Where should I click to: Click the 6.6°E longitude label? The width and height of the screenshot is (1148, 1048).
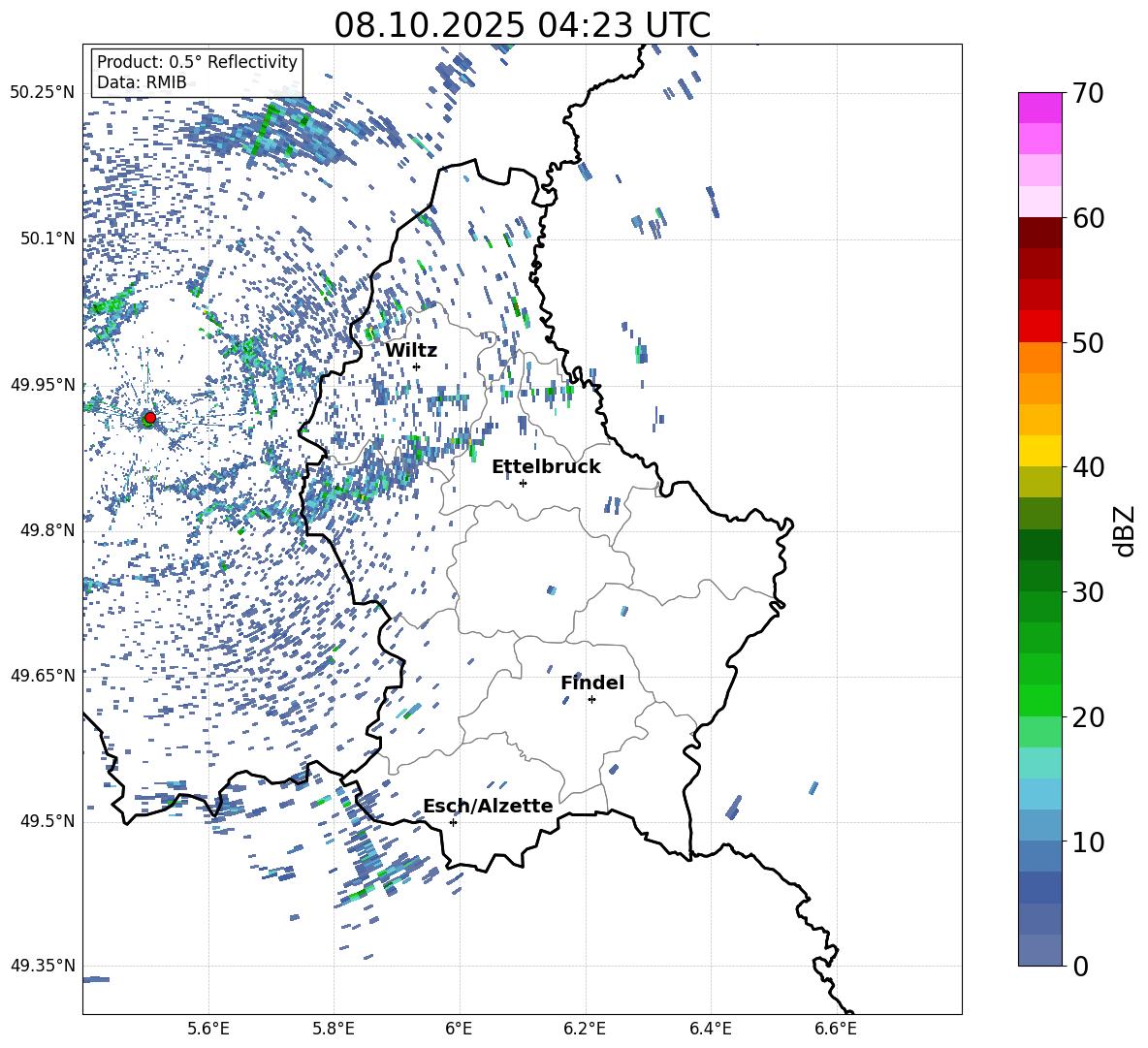click(x=836, y=1029)
